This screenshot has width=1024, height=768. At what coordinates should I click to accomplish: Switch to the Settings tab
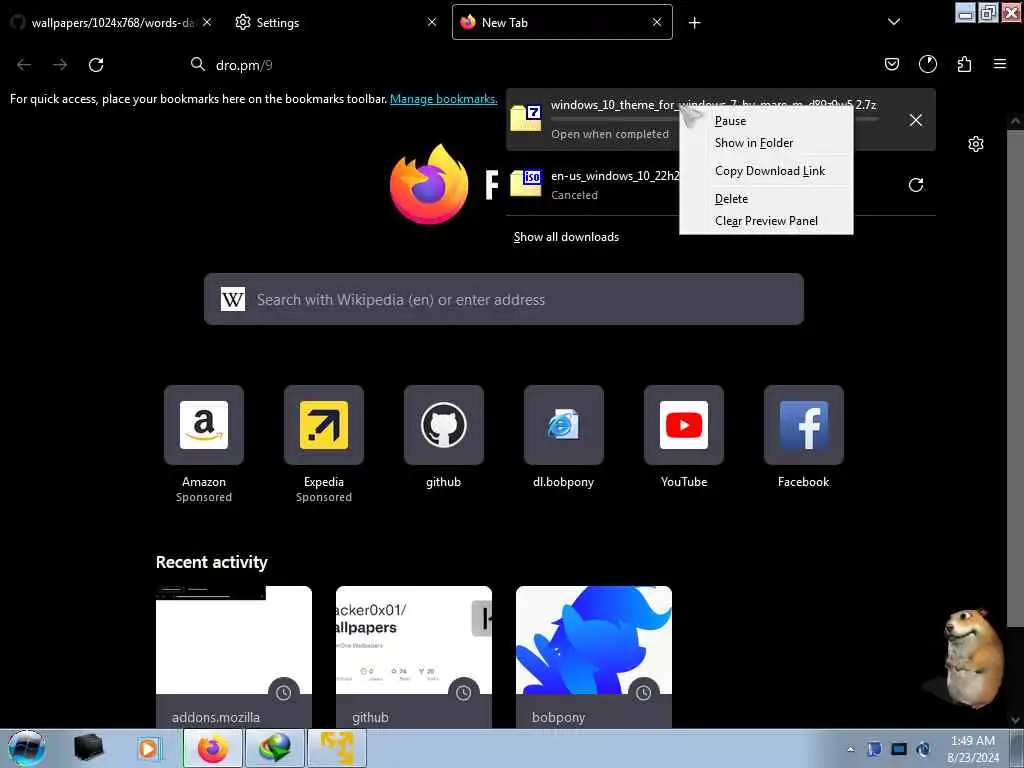point(327,22)
